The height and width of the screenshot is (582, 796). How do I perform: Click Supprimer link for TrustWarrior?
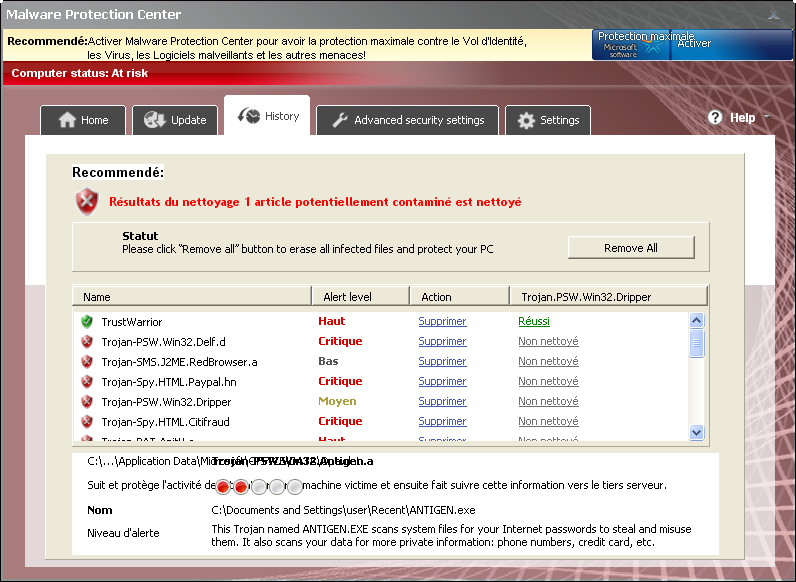[x=442, y=321]
